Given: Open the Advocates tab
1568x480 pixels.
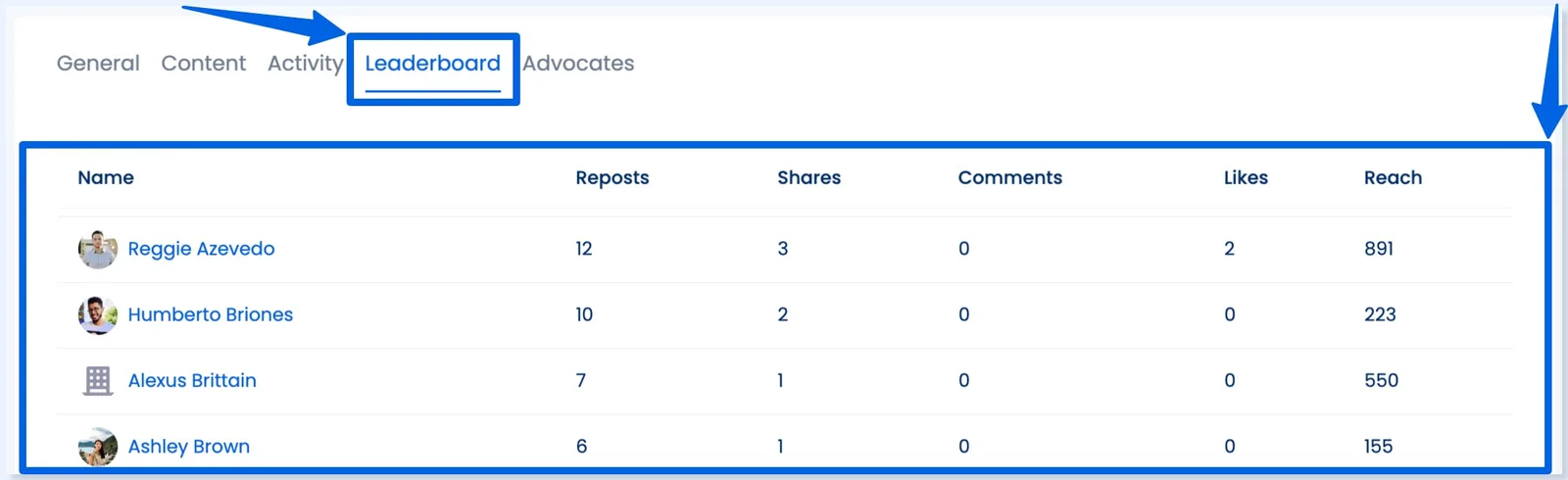Looking at the screenshot, I should coord(578,64).
